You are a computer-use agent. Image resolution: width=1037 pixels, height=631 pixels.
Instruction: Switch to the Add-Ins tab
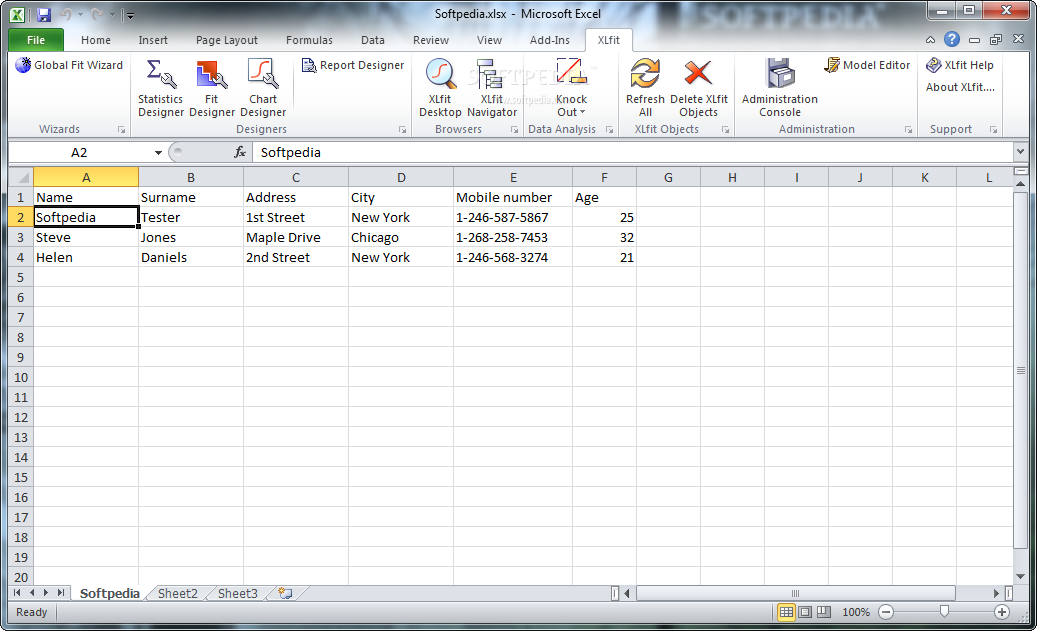[x=550, y=40]
